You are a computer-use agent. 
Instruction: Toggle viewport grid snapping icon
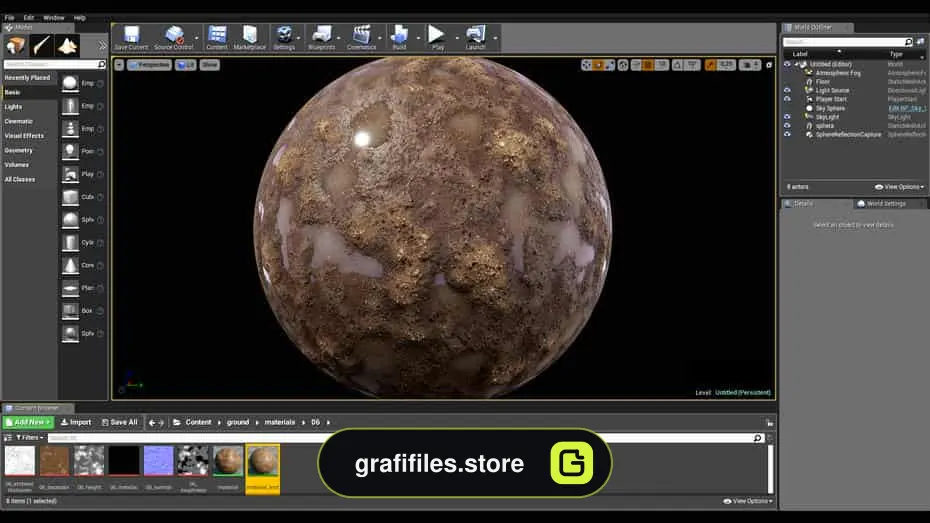(x=648, y=65)
